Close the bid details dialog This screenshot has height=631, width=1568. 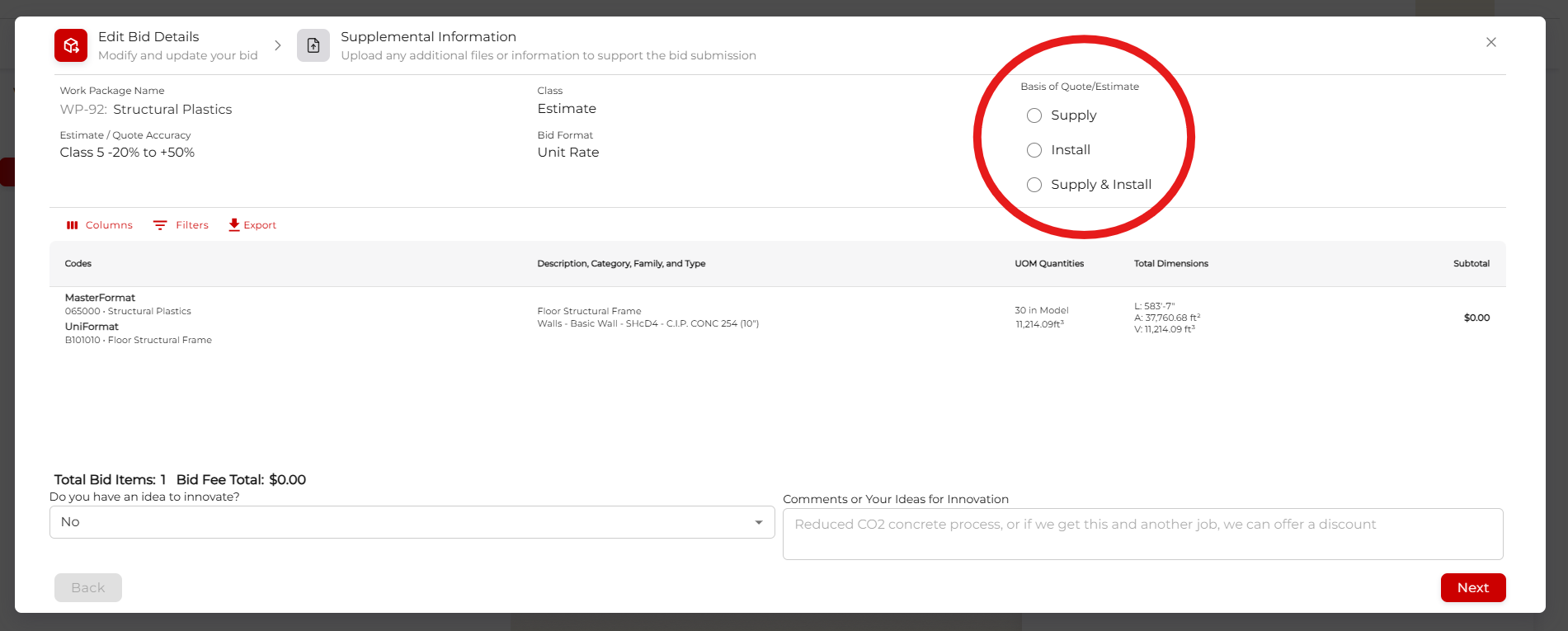click(x=1491, y=42)
